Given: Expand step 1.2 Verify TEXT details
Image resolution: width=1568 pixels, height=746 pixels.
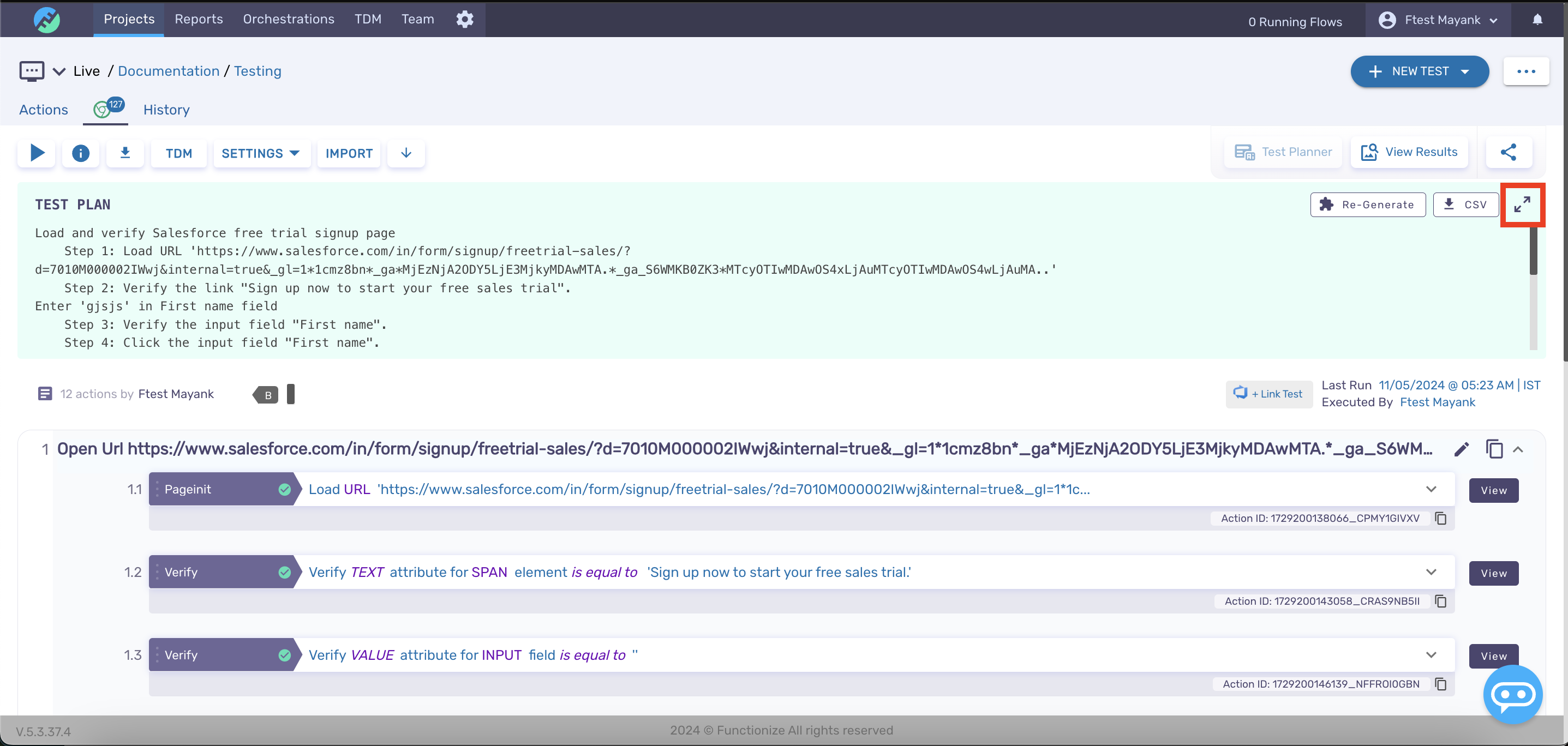Looking at the screenshot, I should point(1431,572).
